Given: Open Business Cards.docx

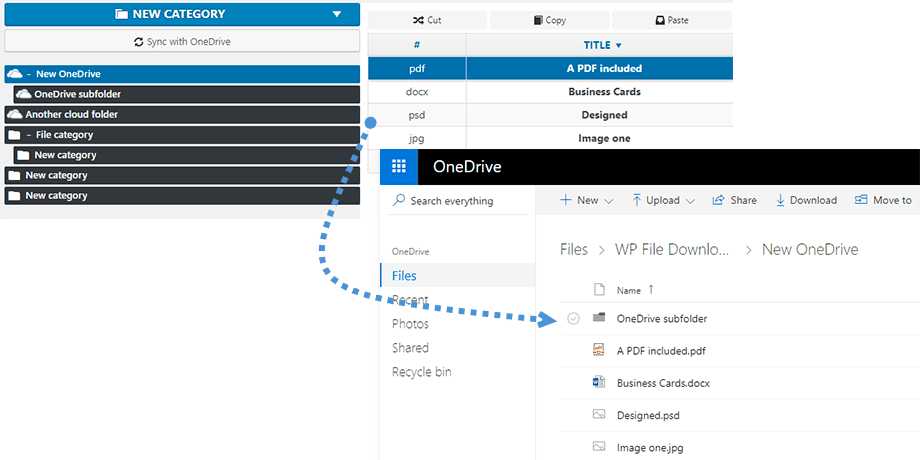Looking at the screenshot, I should [663, 383].
